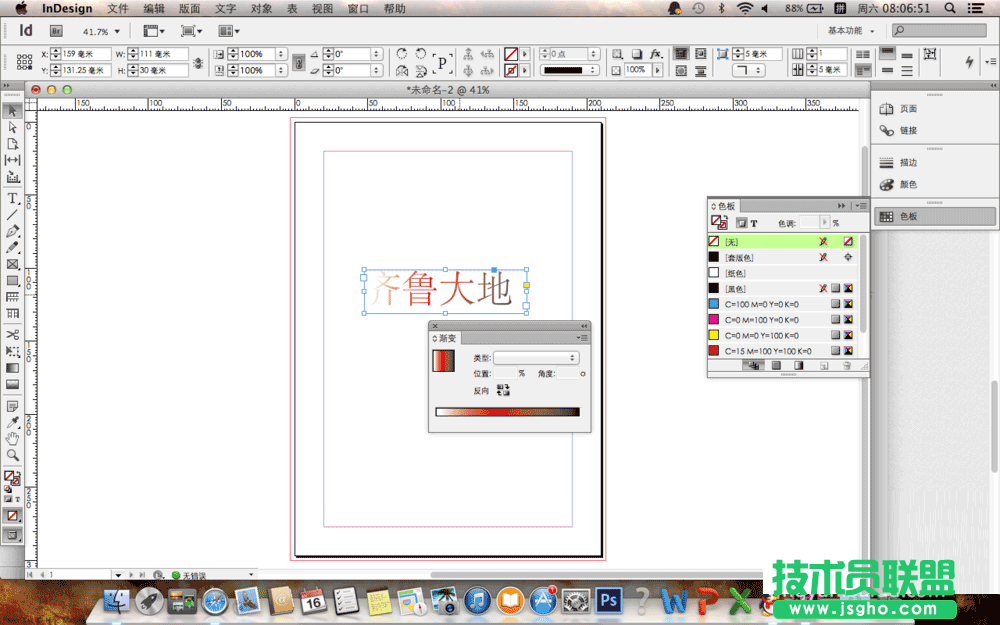Open the Swatches panel flyout menu

(860, 204)
